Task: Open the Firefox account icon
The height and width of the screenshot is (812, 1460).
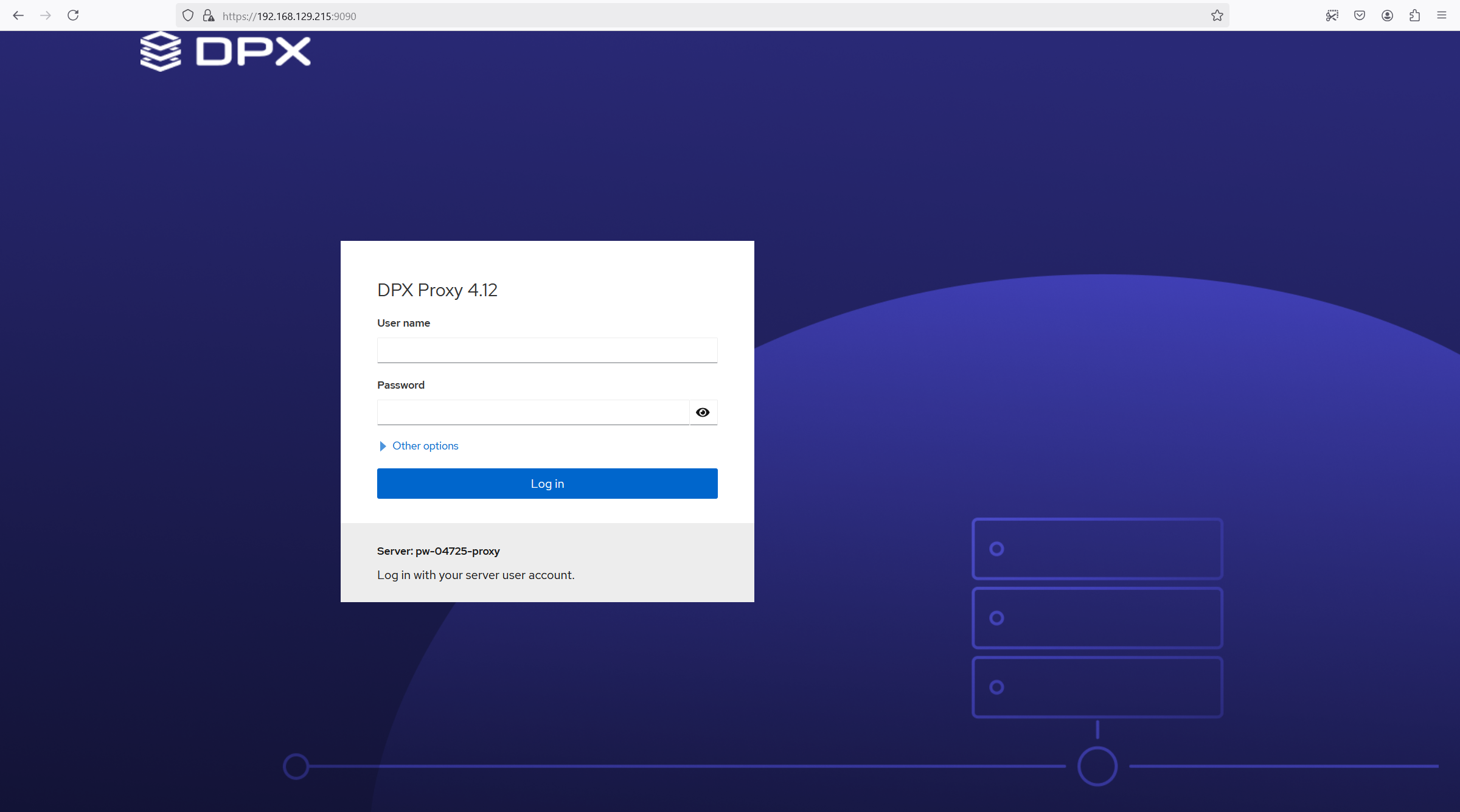Action: [1387, 16]
